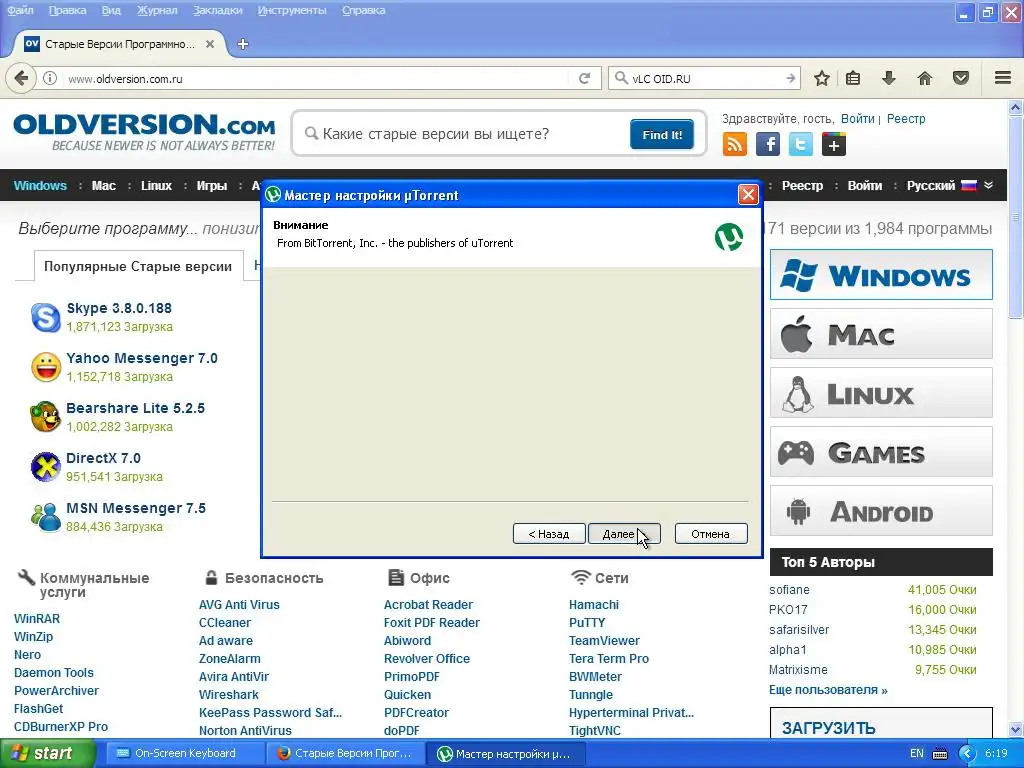1024x768 pixels.
Task: Click the Twitter icon
Action: pos(801,144)
